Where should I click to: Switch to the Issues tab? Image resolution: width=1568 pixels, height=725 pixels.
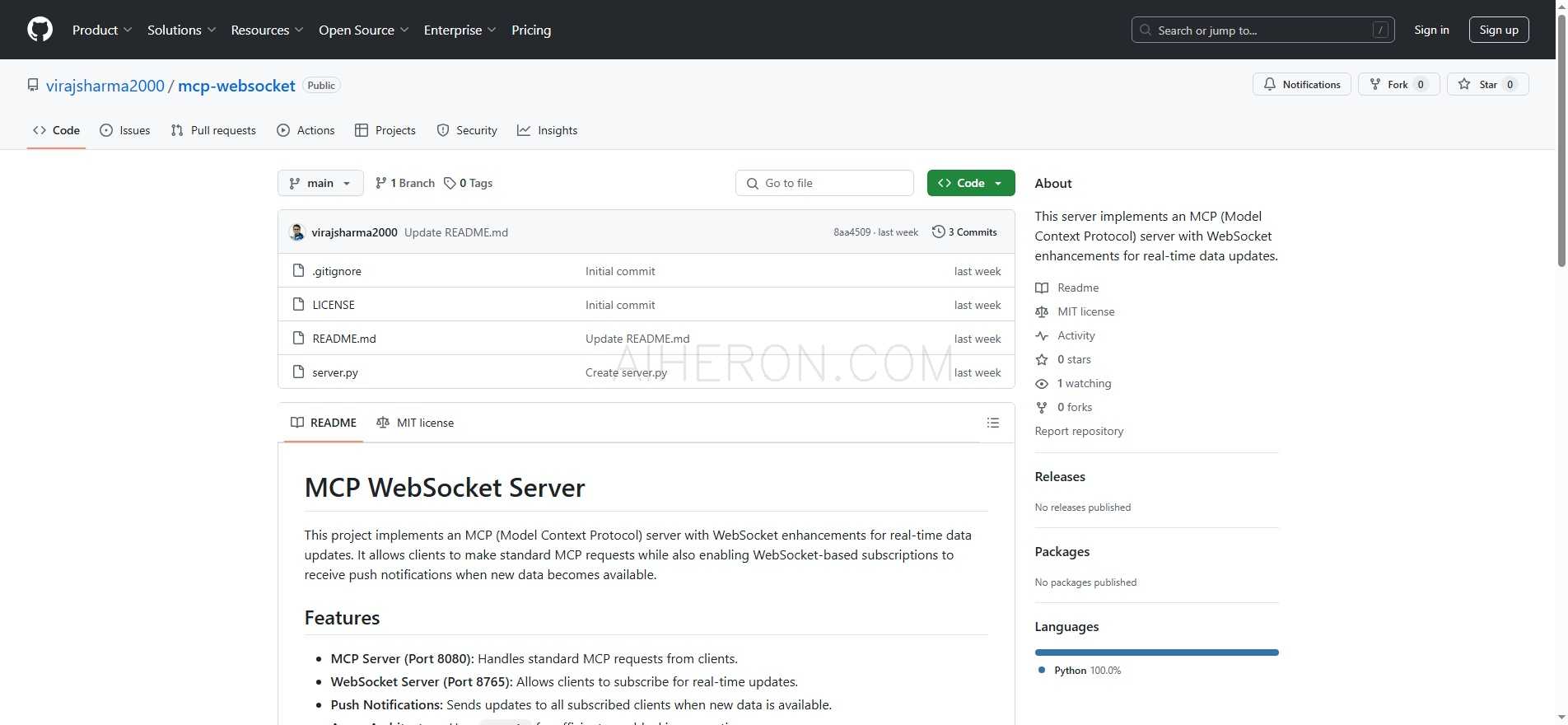pyautogui.click(x=125, y=130)
